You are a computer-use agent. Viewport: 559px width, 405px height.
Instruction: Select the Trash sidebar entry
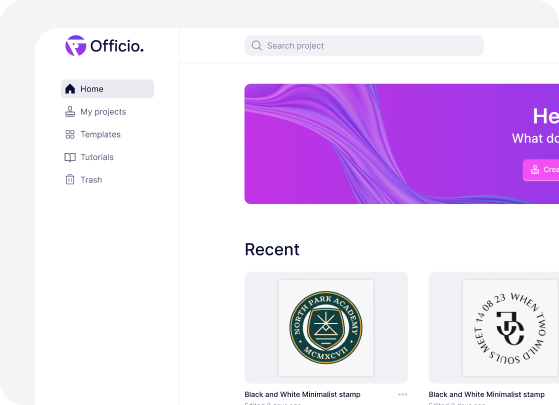pyautogui.click(x=107, y=180)
